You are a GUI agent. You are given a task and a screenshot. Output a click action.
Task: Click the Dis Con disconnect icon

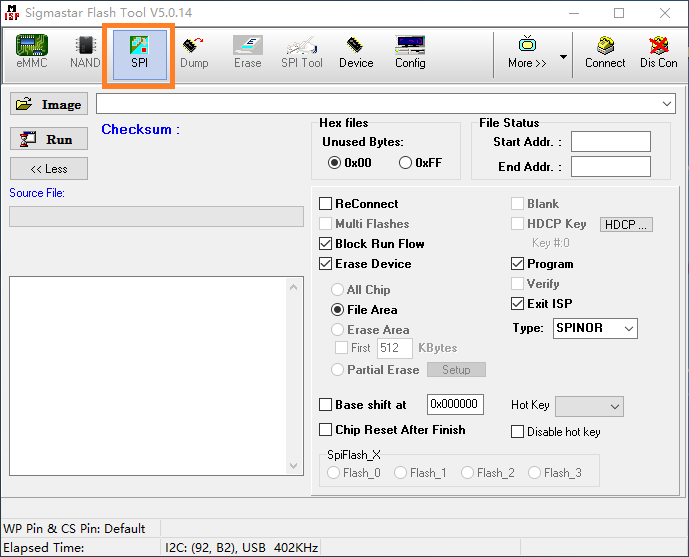coord(659,52)
